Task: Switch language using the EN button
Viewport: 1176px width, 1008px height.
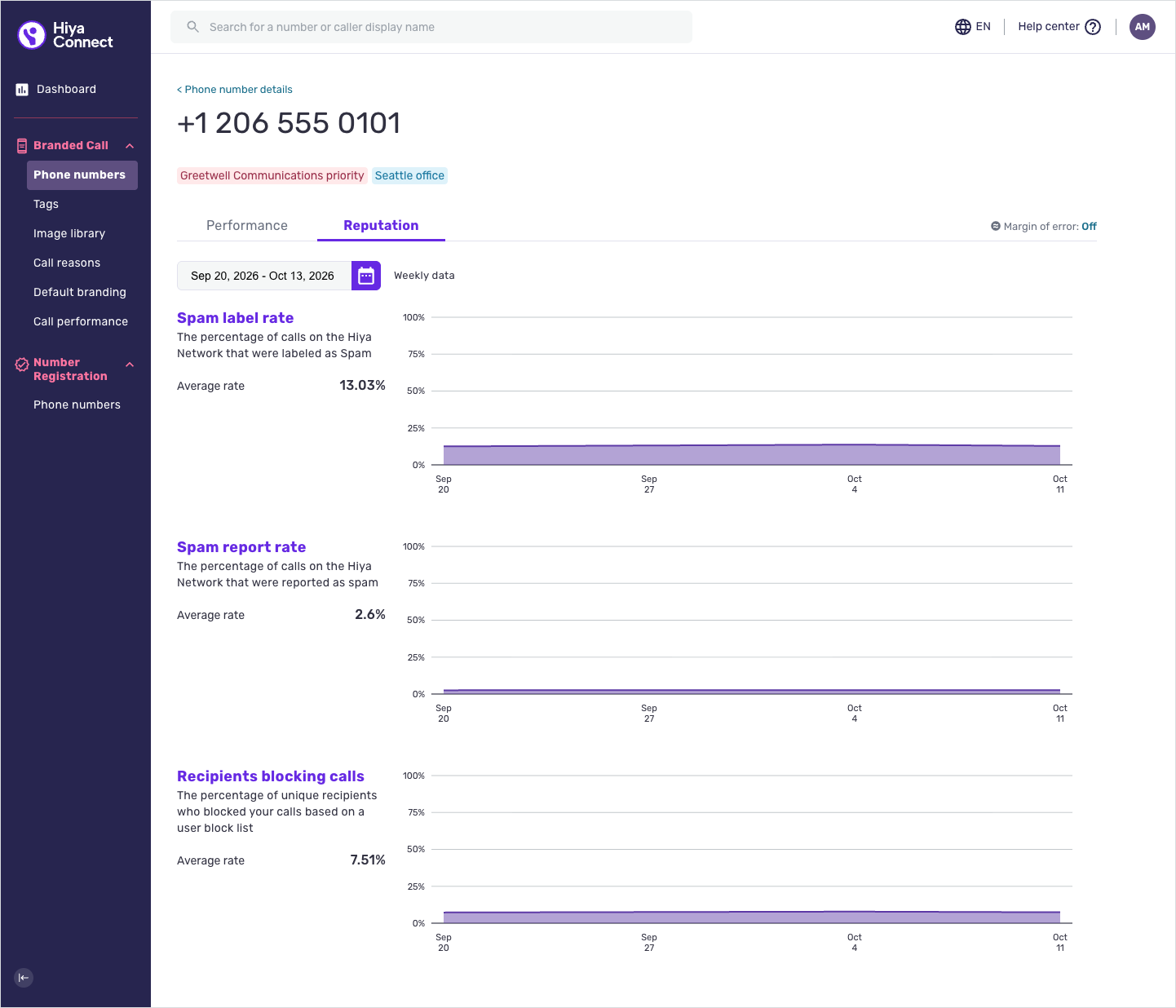Action: click(973, 27)
